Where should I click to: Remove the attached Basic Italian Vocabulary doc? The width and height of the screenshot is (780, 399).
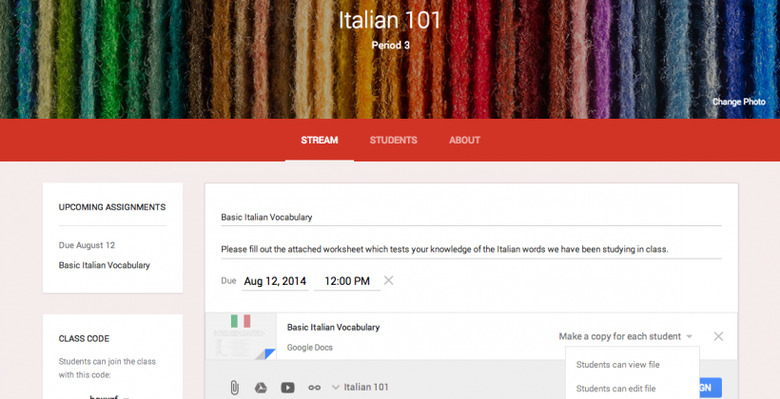pyautogui.click(x=718, y=336)
